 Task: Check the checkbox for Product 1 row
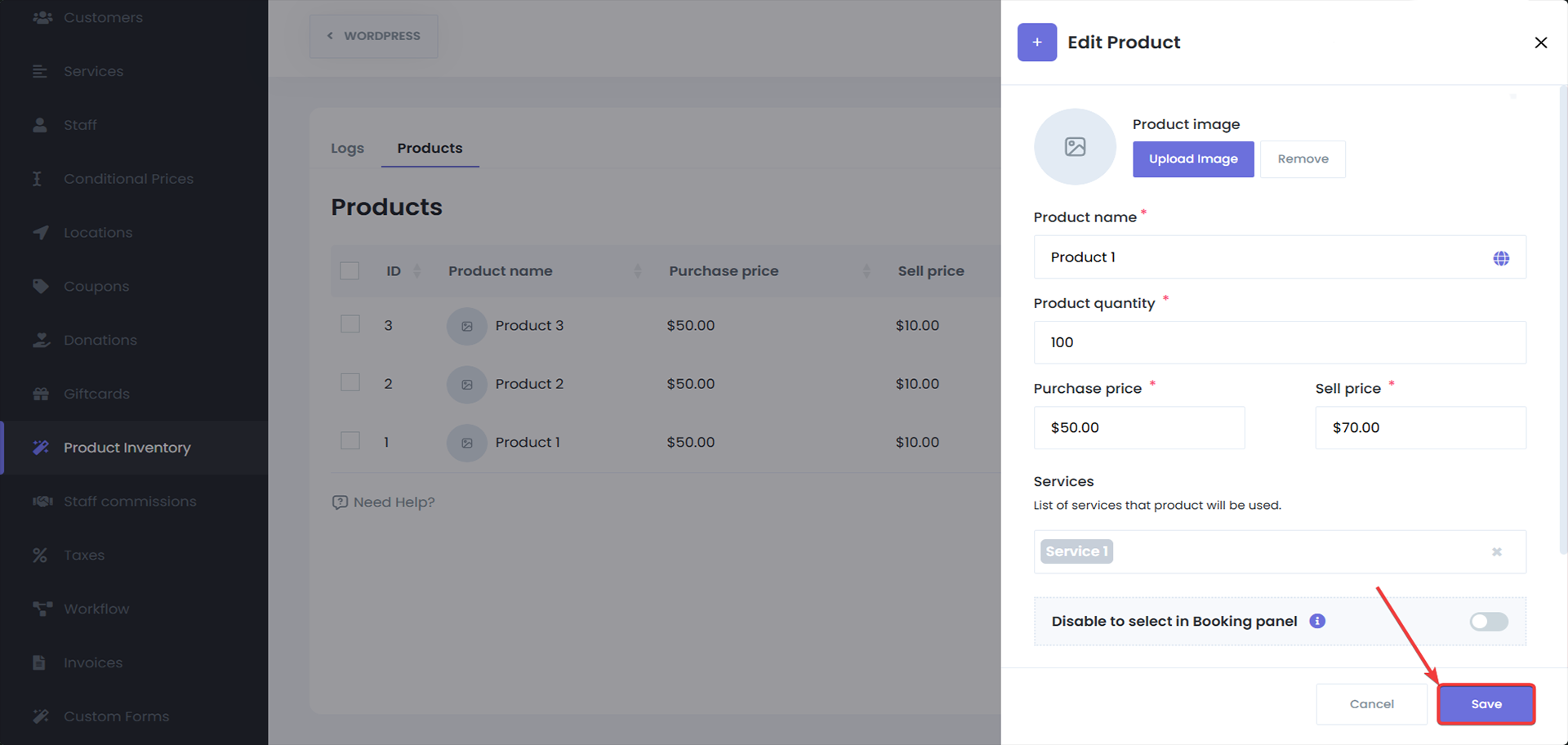pyautogui.click(x=350, y=441)
